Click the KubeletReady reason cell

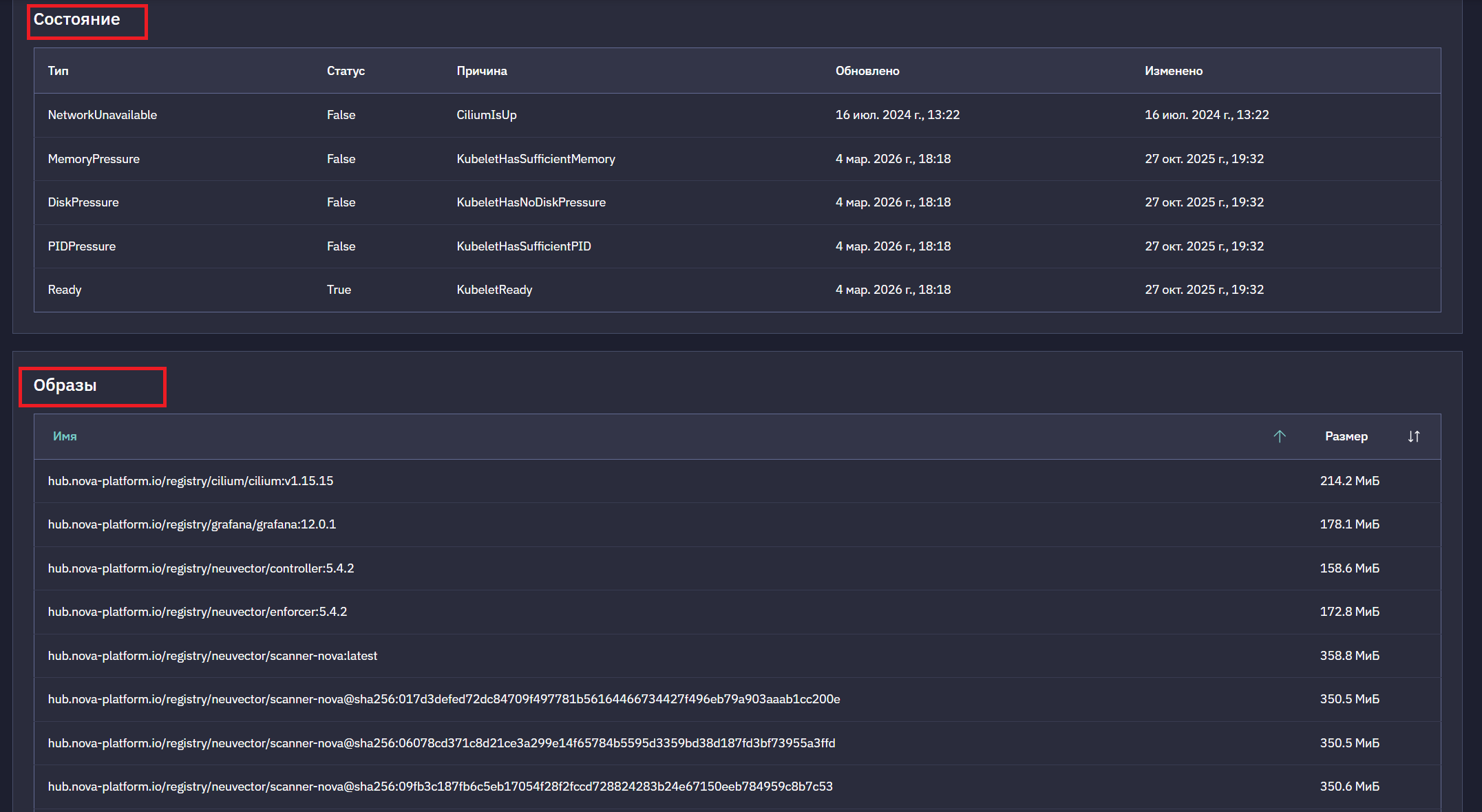pyautogui.click(x=494, y=290)
